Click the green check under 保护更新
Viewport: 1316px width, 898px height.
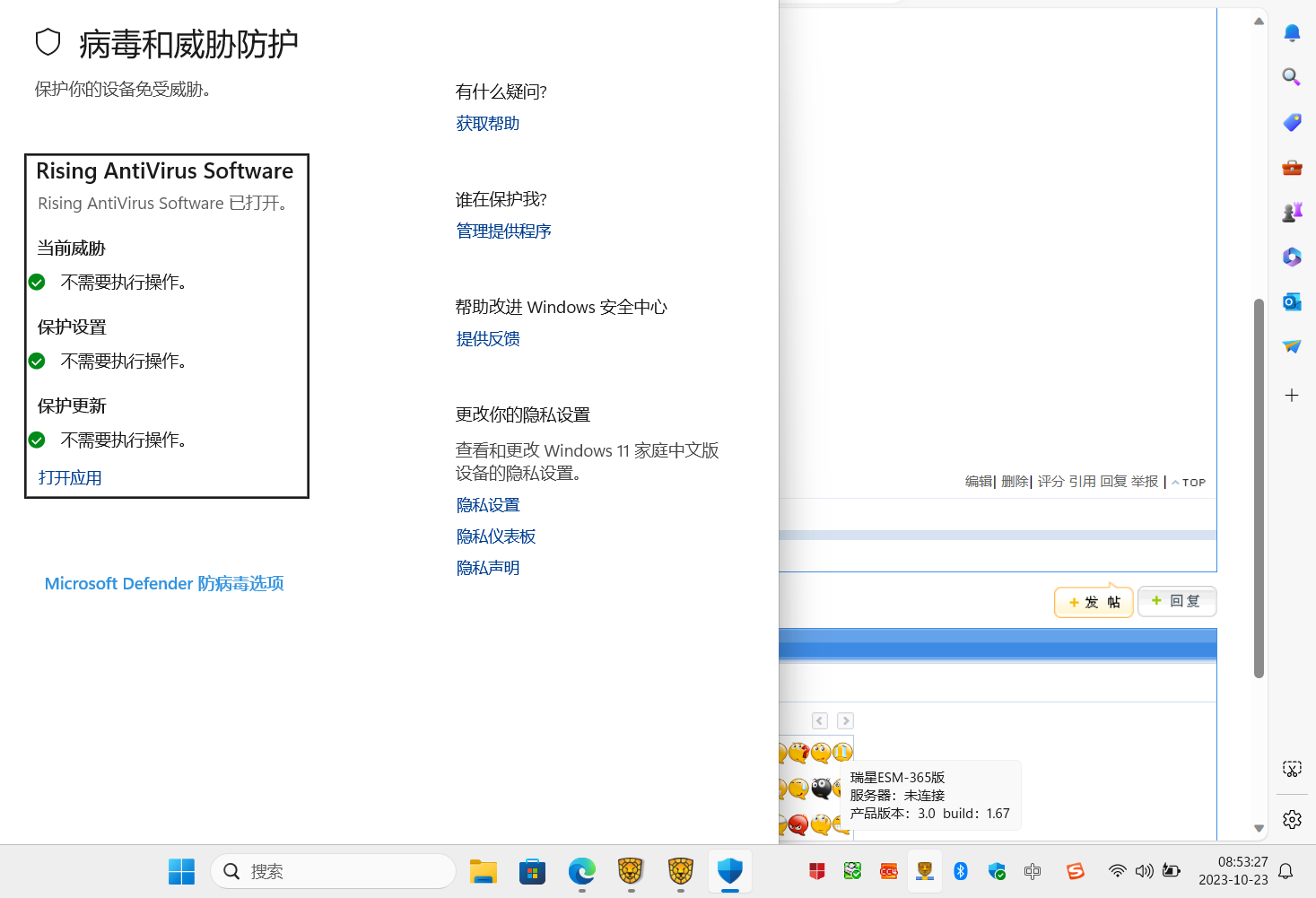tap(37, 440)
